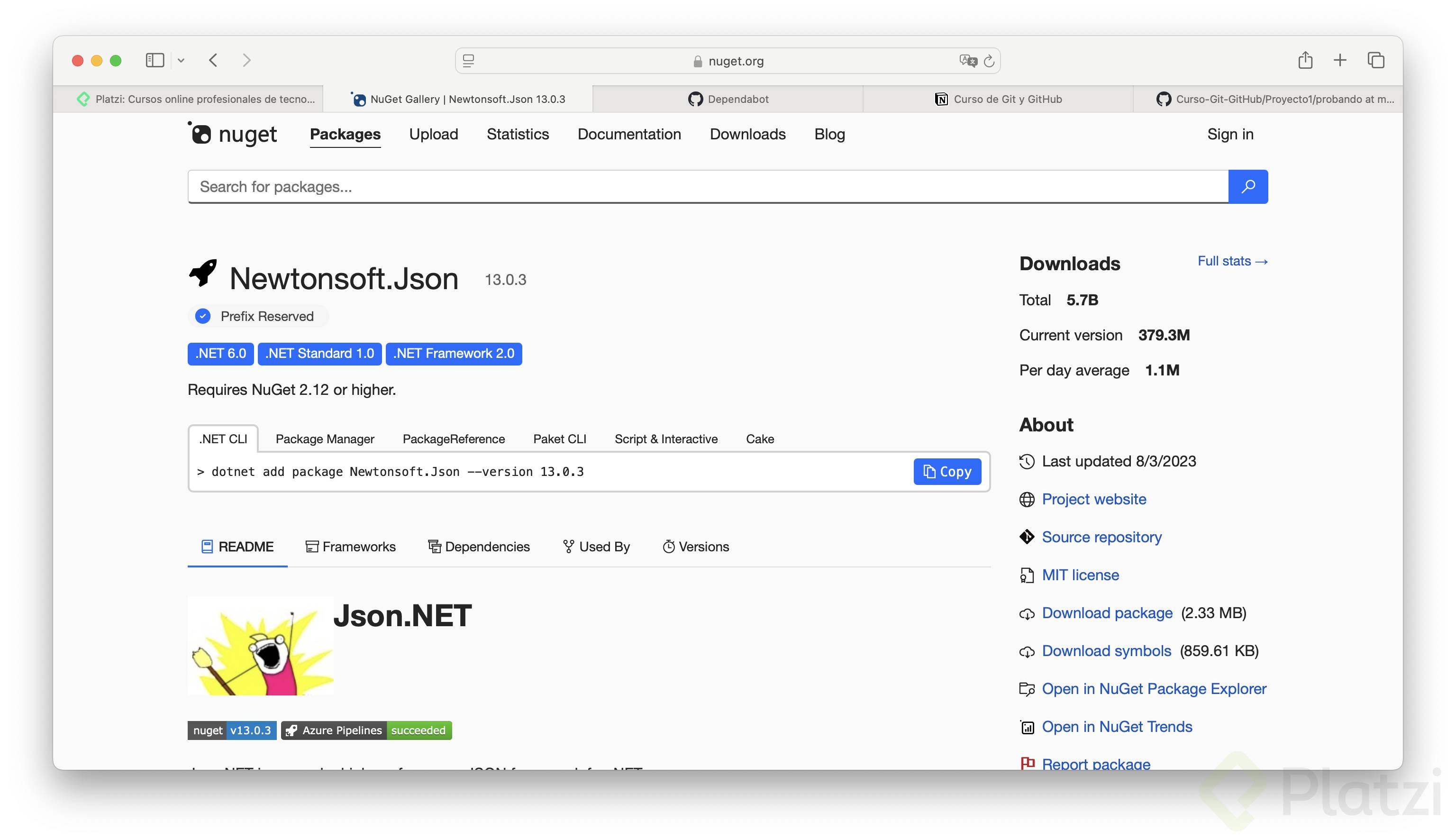This screenshot has width=1456, height=840.
Task: Open new tab with plus icon
Action: coord(1339,60)
